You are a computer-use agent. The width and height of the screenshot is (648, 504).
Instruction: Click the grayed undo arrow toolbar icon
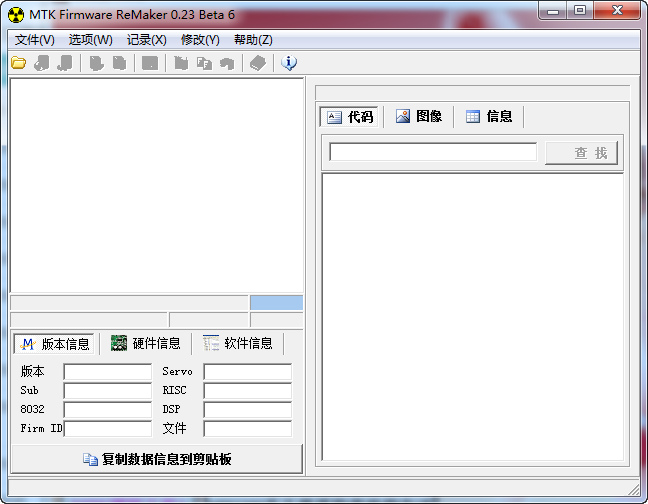[227, 63]
